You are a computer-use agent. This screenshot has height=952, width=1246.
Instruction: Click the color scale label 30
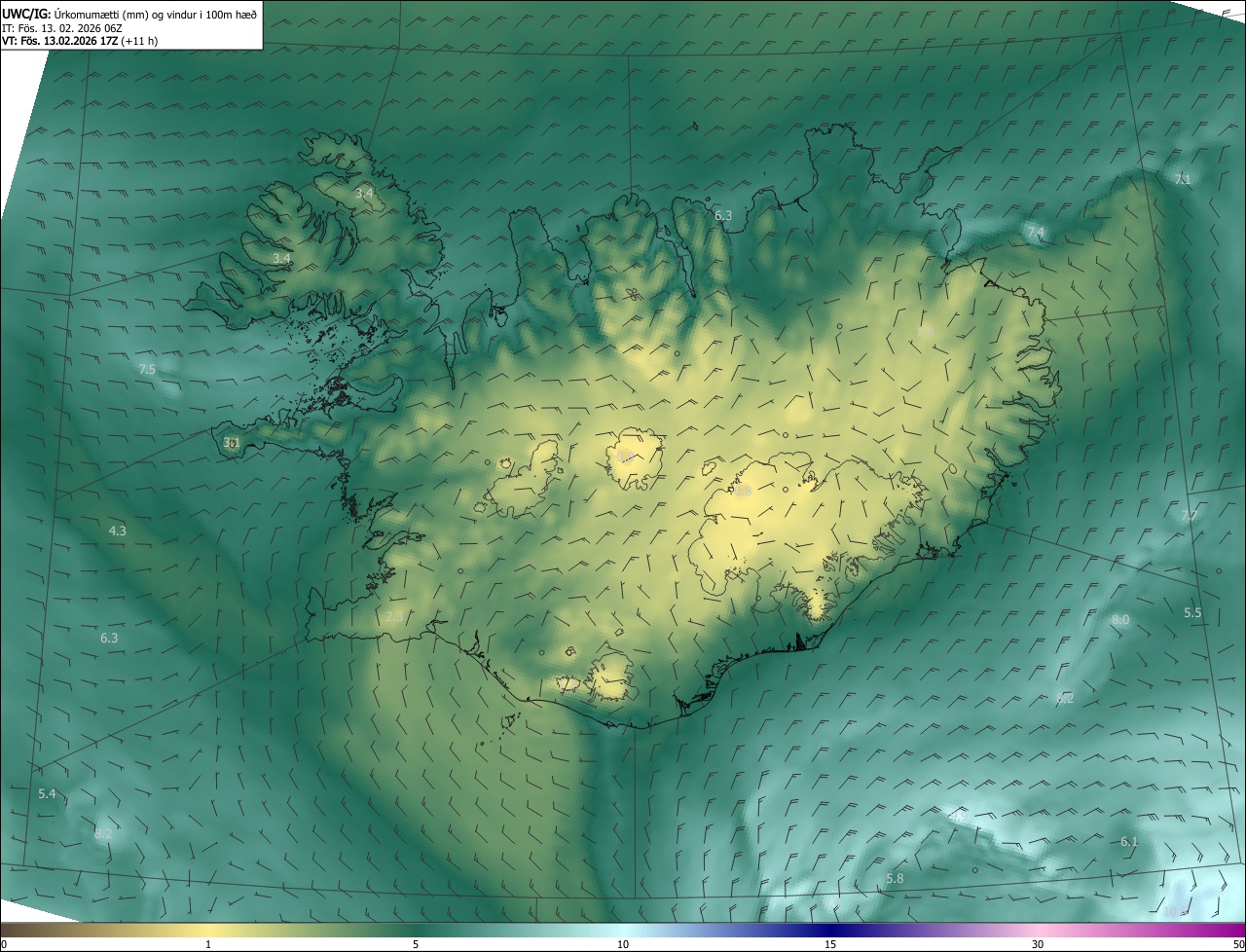pos(1038,944)
